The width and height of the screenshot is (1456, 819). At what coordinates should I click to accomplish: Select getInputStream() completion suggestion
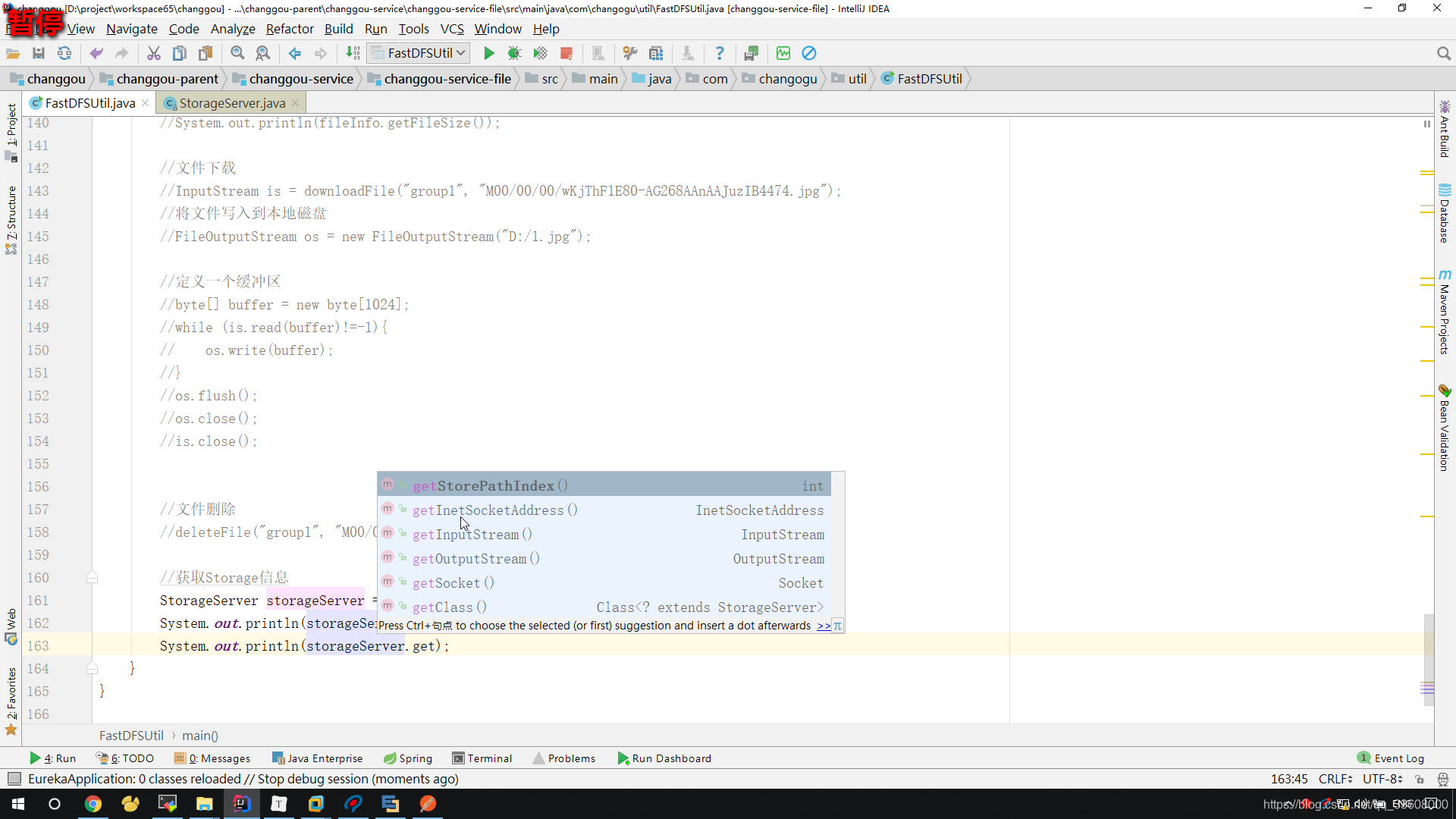(604, 535)
